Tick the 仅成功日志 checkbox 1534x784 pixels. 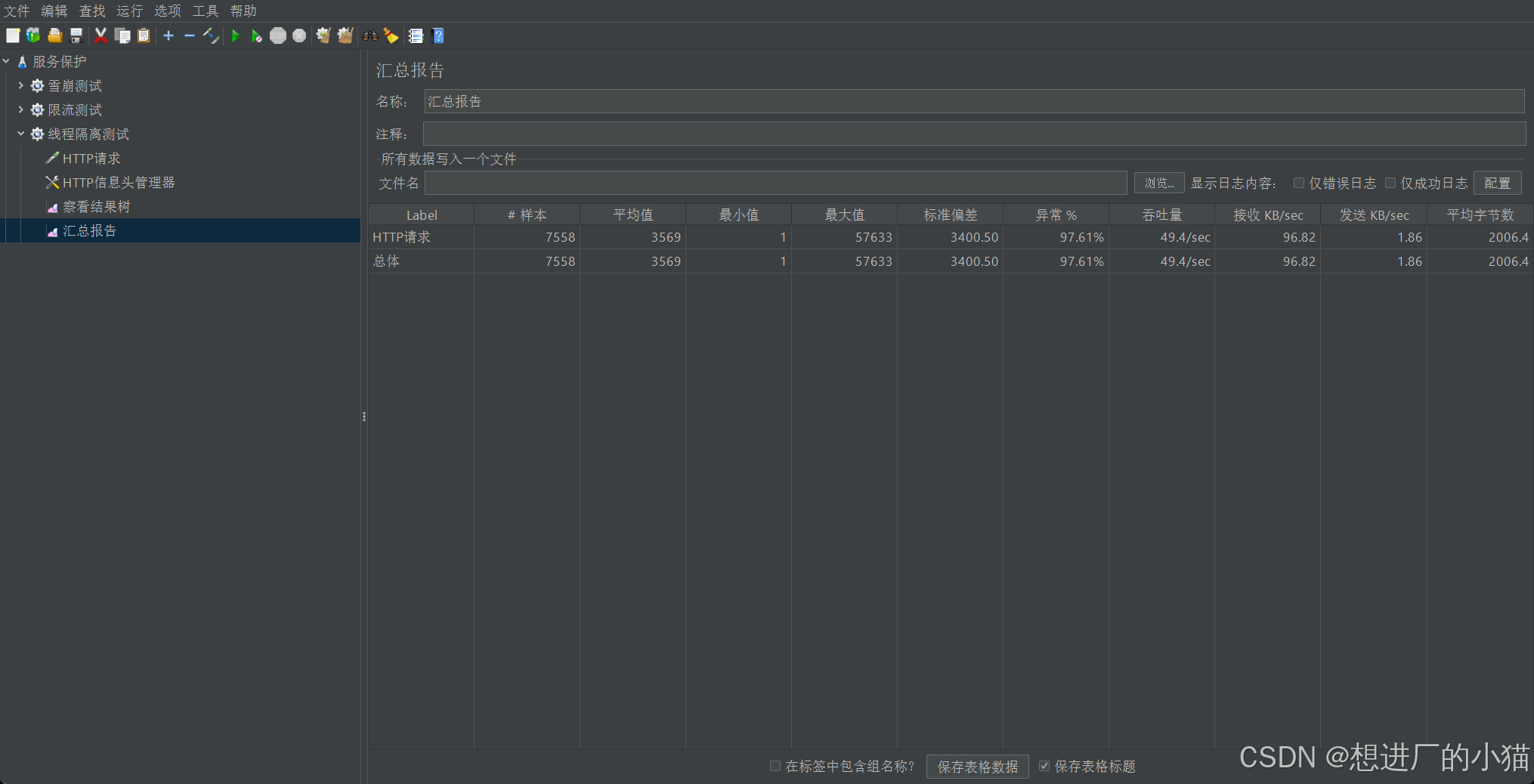(x=1390, y=183)
